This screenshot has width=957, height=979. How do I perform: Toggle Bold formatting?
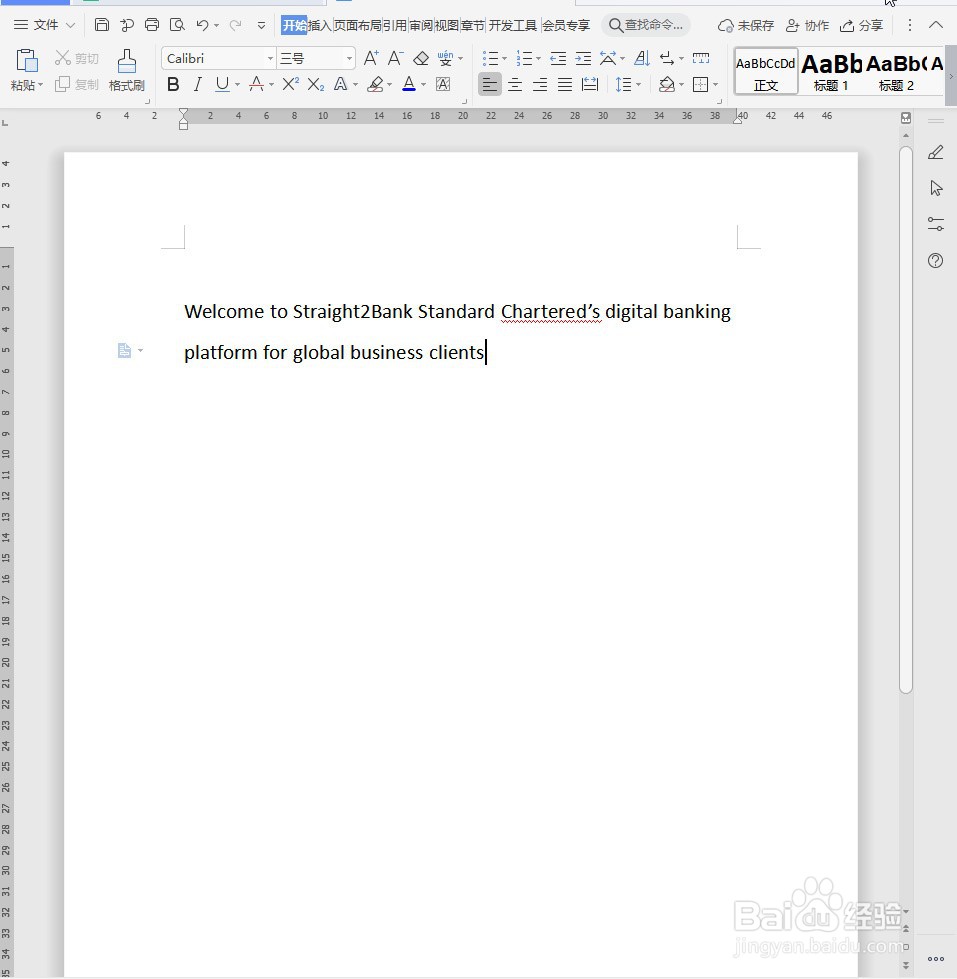click(x=174, y=84)
